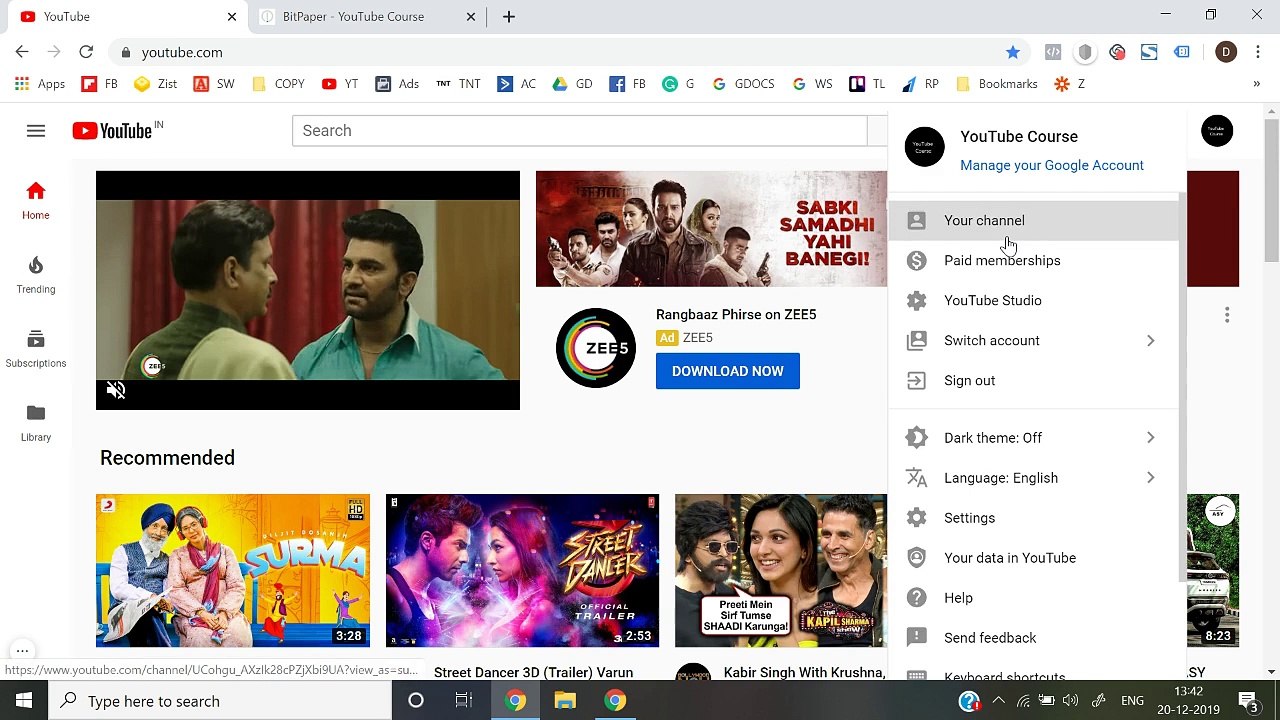Open the Kapil Sharma show thumbnail
Image resolution: width=1280 pixels, height=720 pixels.
(x=780, y=571)
